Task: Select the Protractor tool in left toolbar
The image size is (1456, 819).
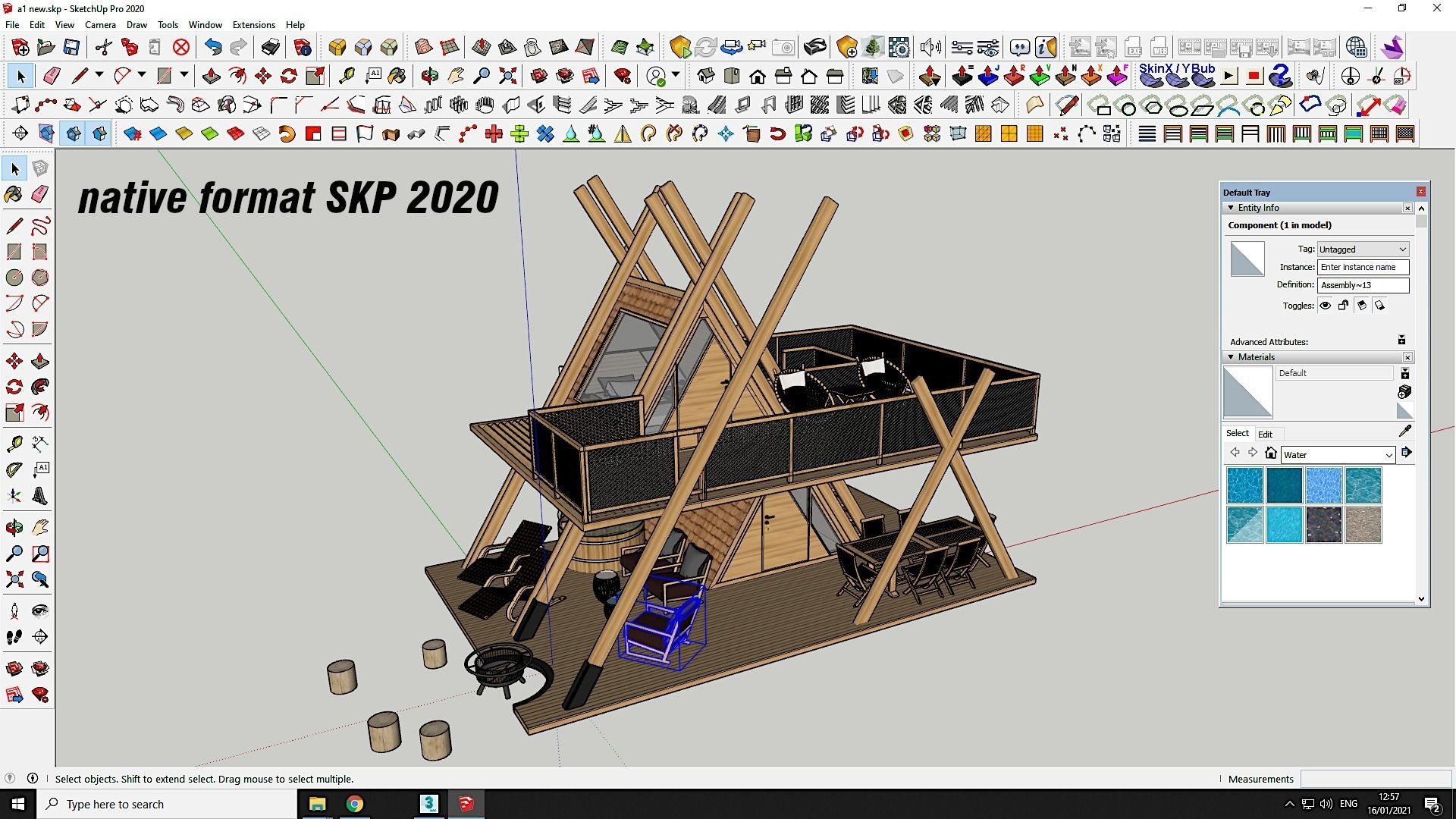Action: 14,470
